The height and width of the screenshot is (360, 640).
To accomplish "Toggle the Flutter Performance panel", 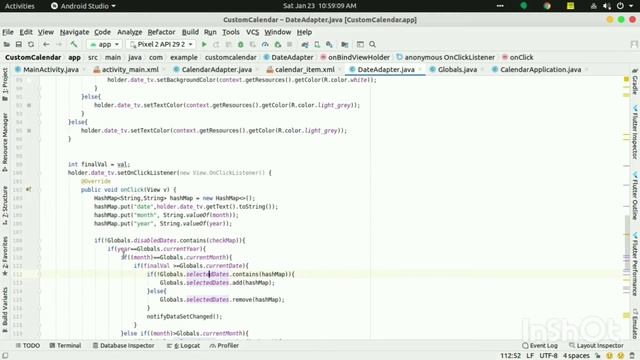I will 635,264.
